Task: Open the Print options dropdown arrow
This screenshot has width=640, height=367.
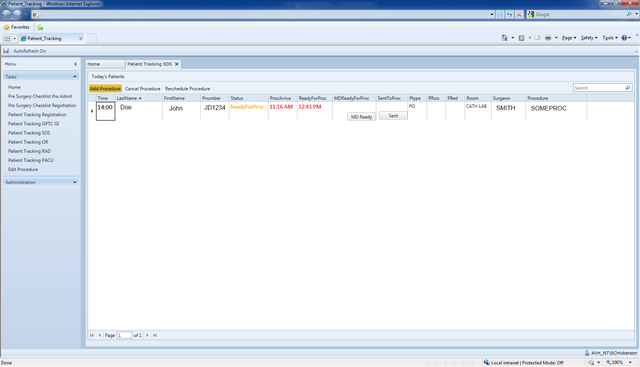Action: (556, 38)
